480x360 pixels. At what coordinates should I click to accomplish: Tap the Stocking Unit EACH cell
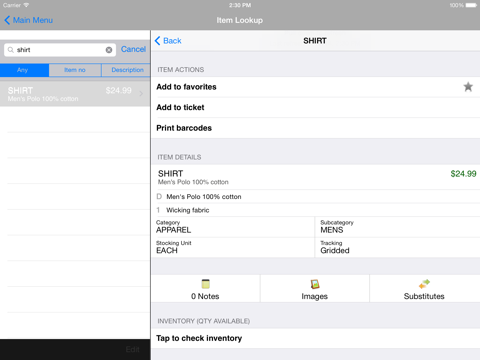click(x=233, y=248)
